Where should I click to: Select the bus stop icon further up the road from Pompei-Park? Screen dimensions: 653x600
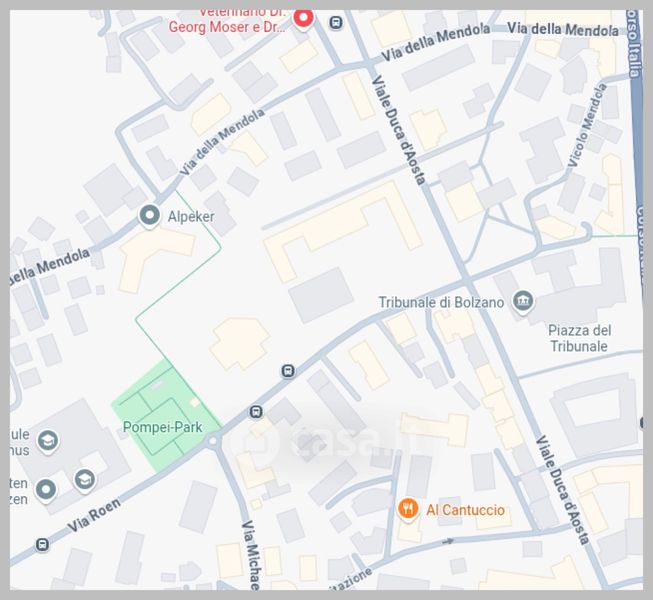288,371
